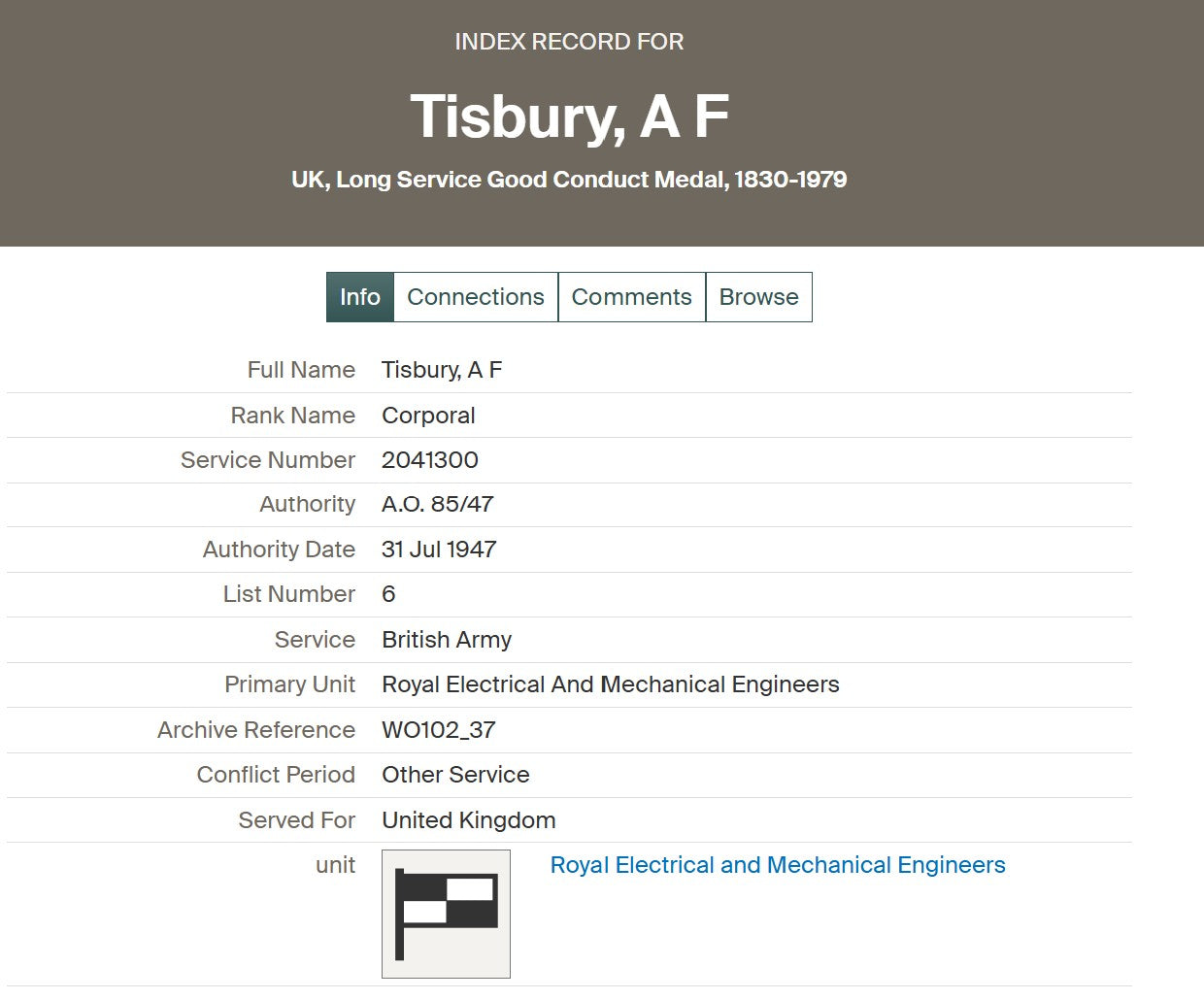Viewport: 1204px width, 1000px height.
Task: Select the Browse tab
Action: click(758, 297)
